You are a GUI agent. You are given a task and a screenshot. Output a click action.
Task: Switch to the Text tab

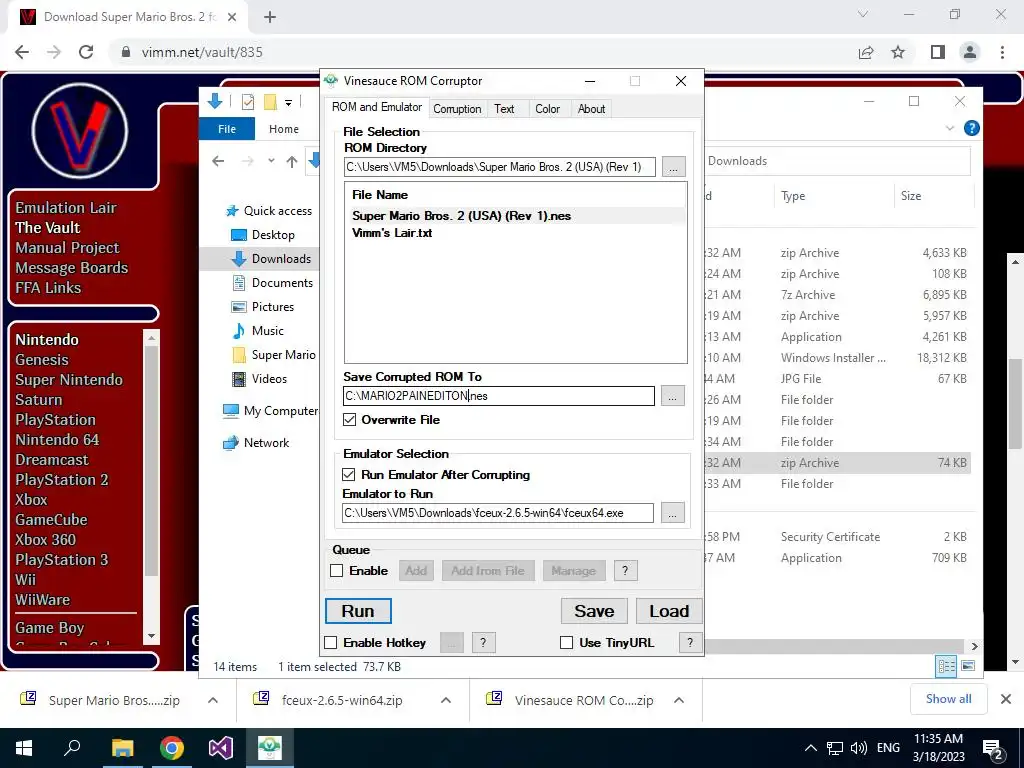click(x=504, y=109)
